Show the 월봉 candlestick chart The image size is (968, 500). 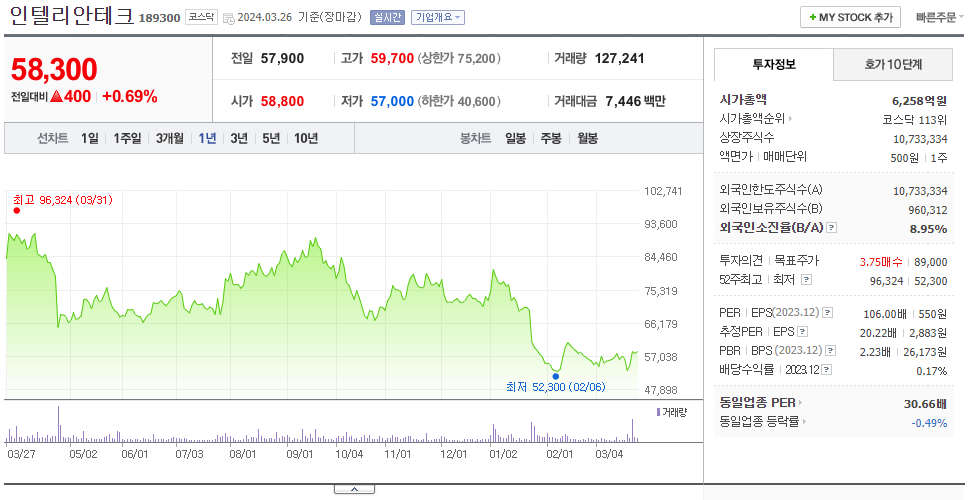[x=587, y=139]
